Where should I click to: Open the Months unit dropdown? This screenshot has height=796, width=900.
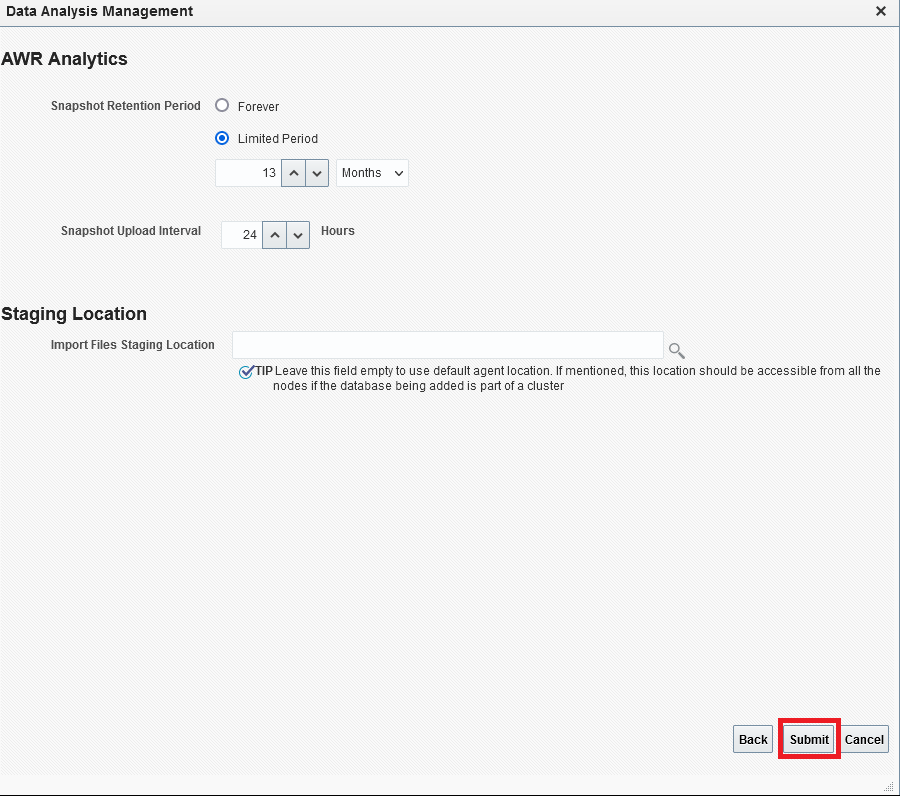point(372,173)
